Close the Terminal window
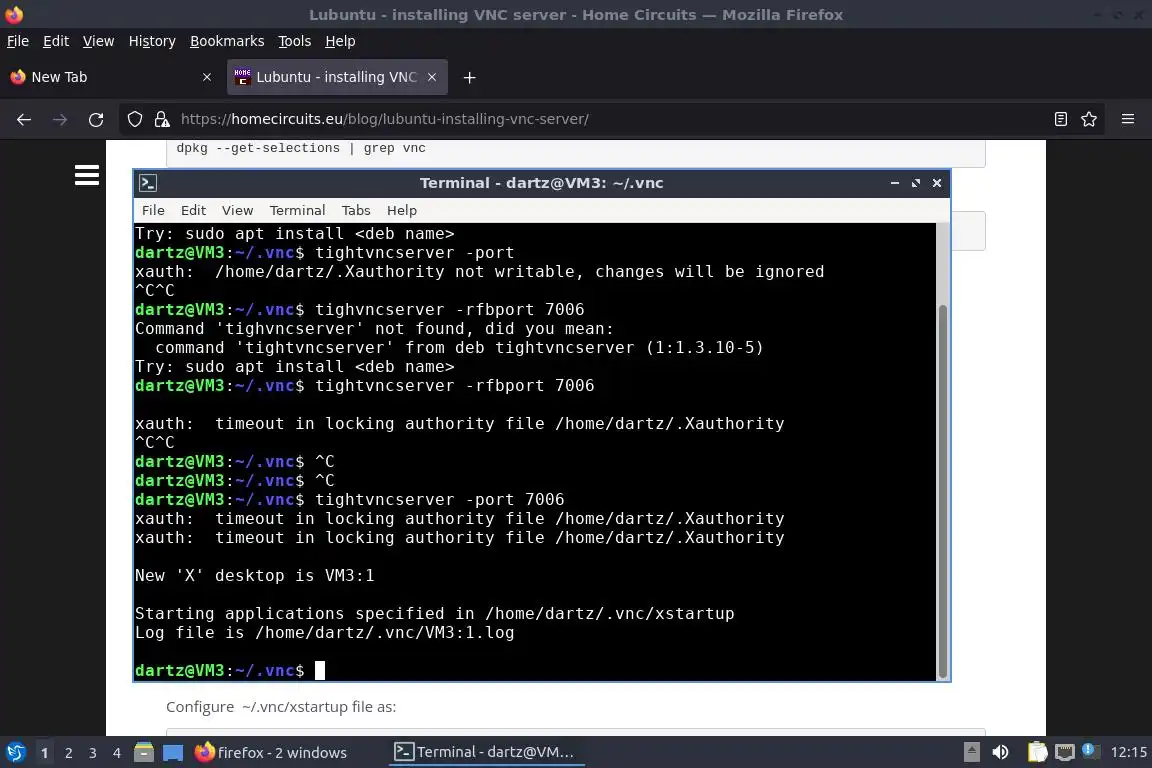Screen dimensions: 1152x768 937,183
